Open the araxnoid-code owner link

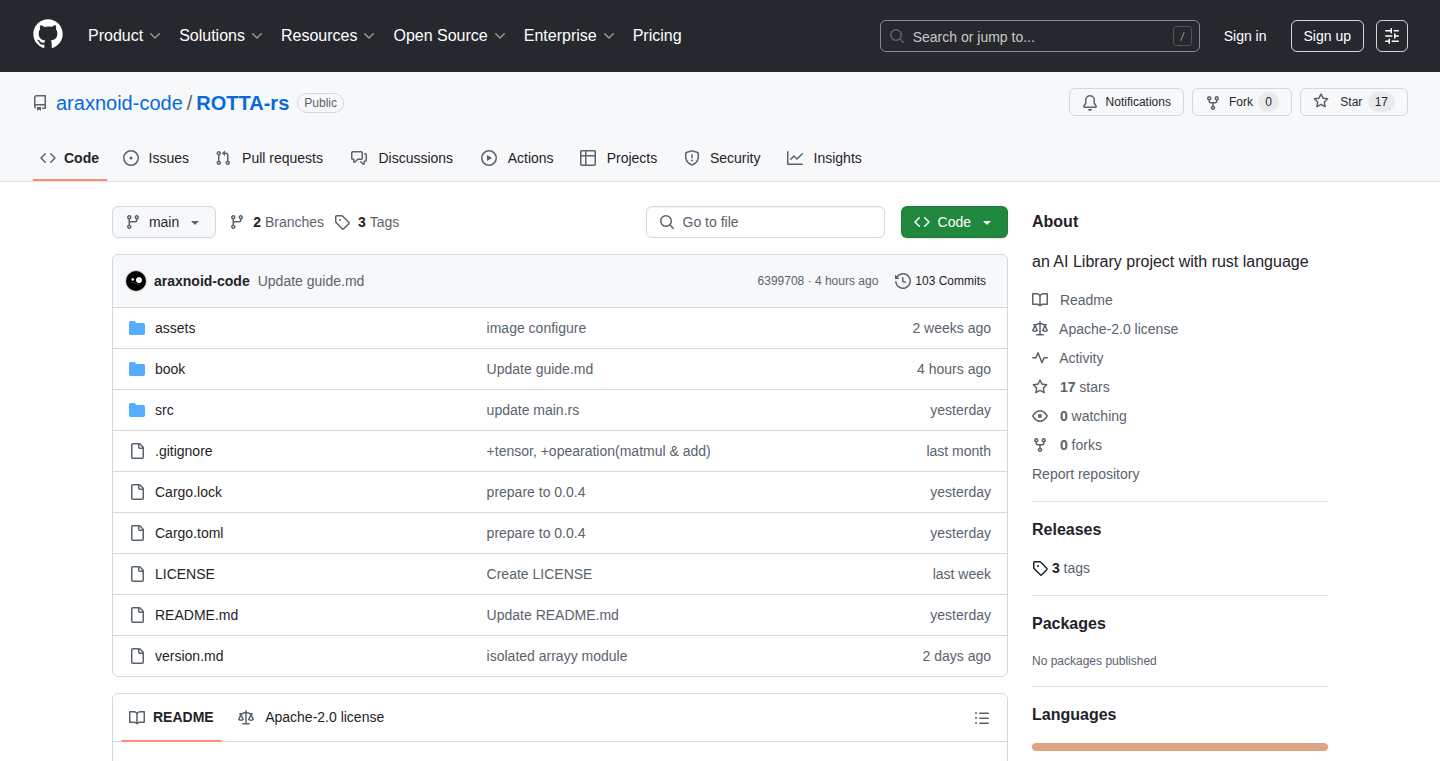pyautogui.click(x=119, y=103)
